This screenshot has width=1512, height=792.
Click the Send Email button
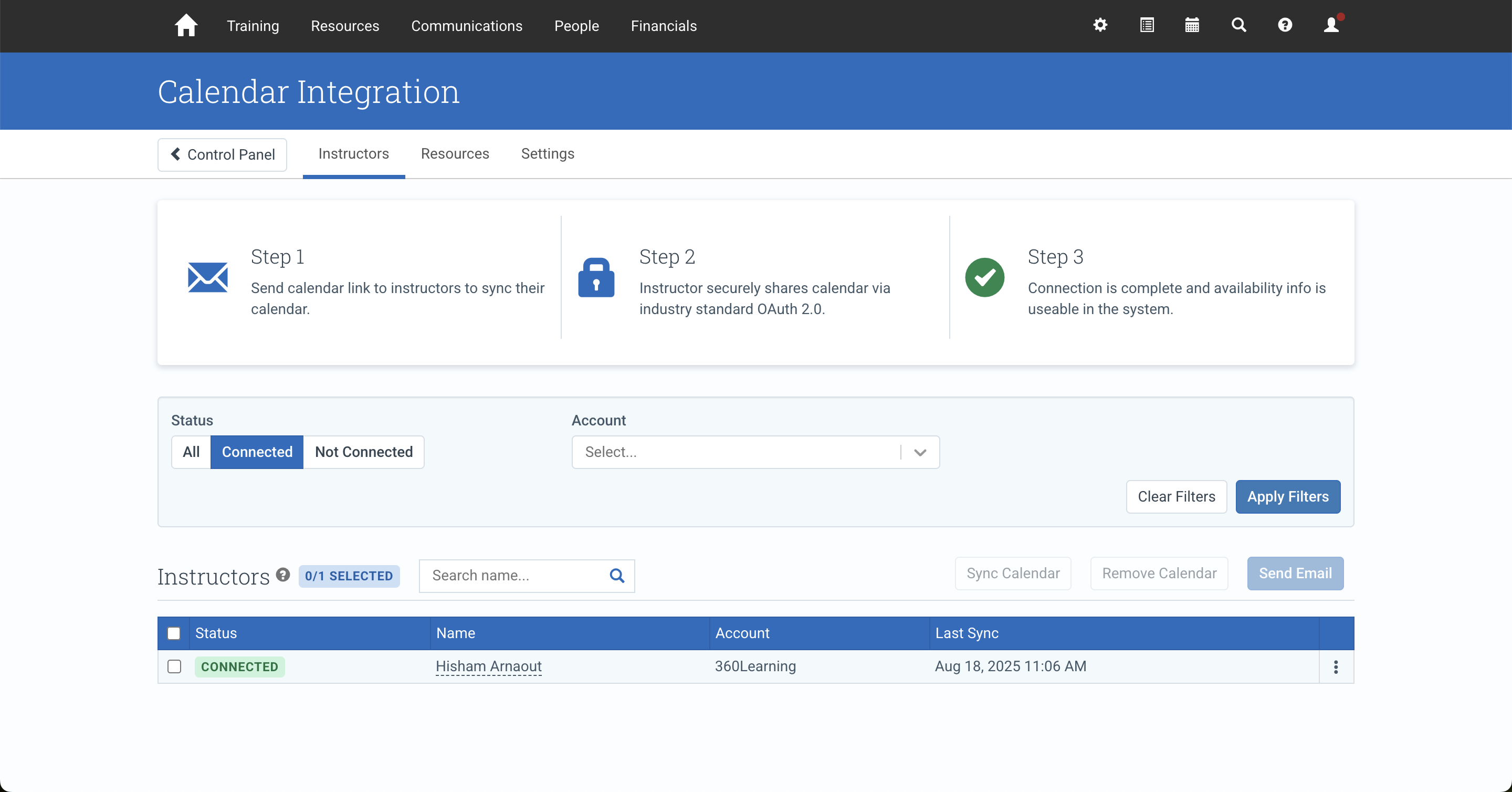pos(1295,573)
